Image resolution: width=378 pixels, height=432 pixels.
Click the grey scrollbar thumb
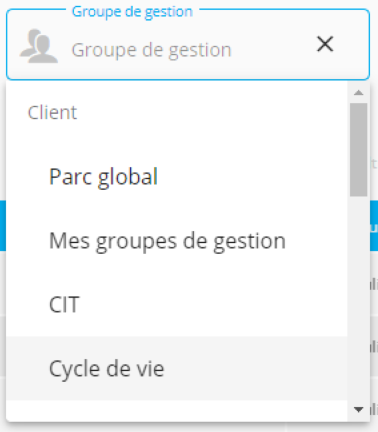(359, 150)
